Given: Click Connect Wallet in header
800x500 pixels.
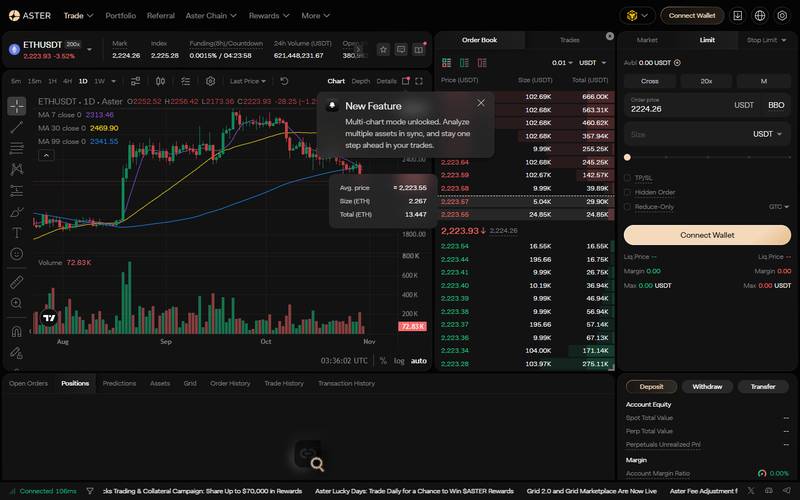Looking at the screenshot, I should pyautogui.click(x=692, y=15).
